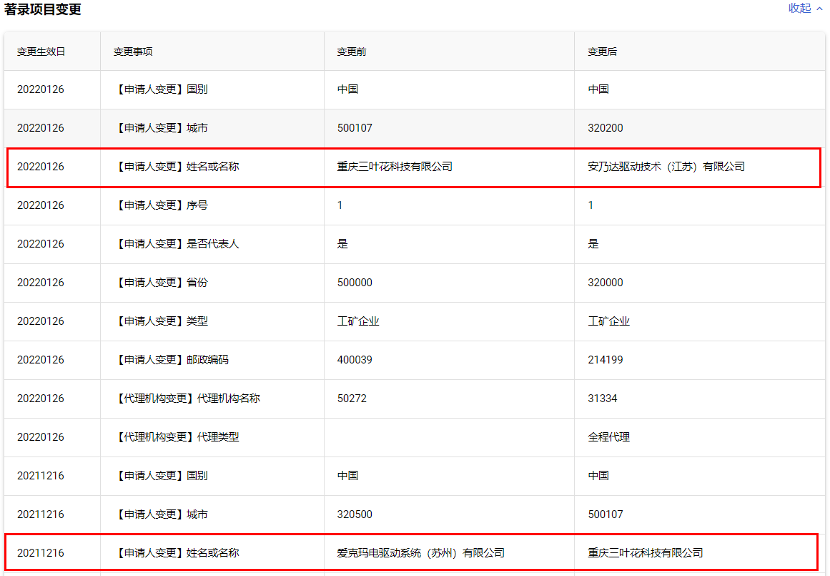
Task: Select 重庆三叶花科技有限公司 in the 20220126 row
Action: coord(395,166)
